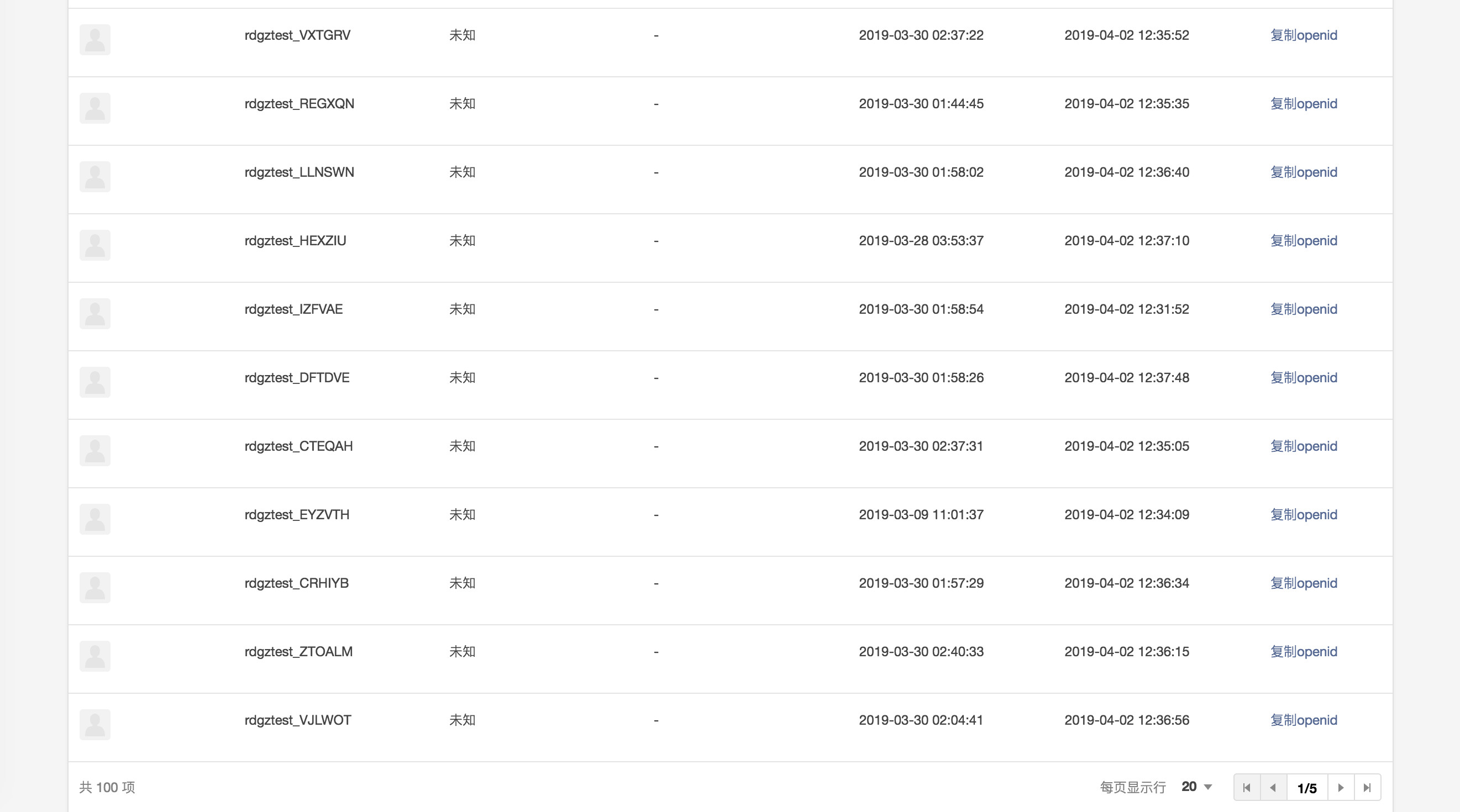This screenshot has height=812, width=1460.
Task: Go to previous page arrow
Action: 1274,787
